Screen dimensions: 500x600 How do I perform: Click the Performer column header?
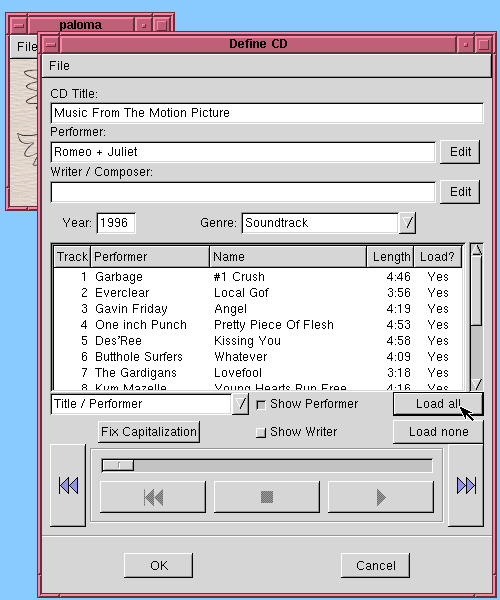150,257
